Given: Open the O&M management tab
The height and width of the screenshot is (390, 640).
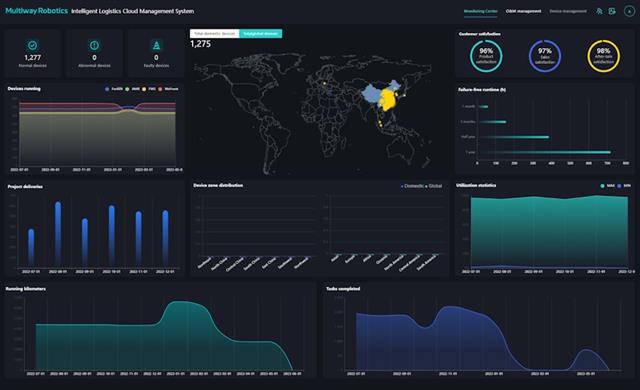Looking at the screenshot, I should point(523,11).
